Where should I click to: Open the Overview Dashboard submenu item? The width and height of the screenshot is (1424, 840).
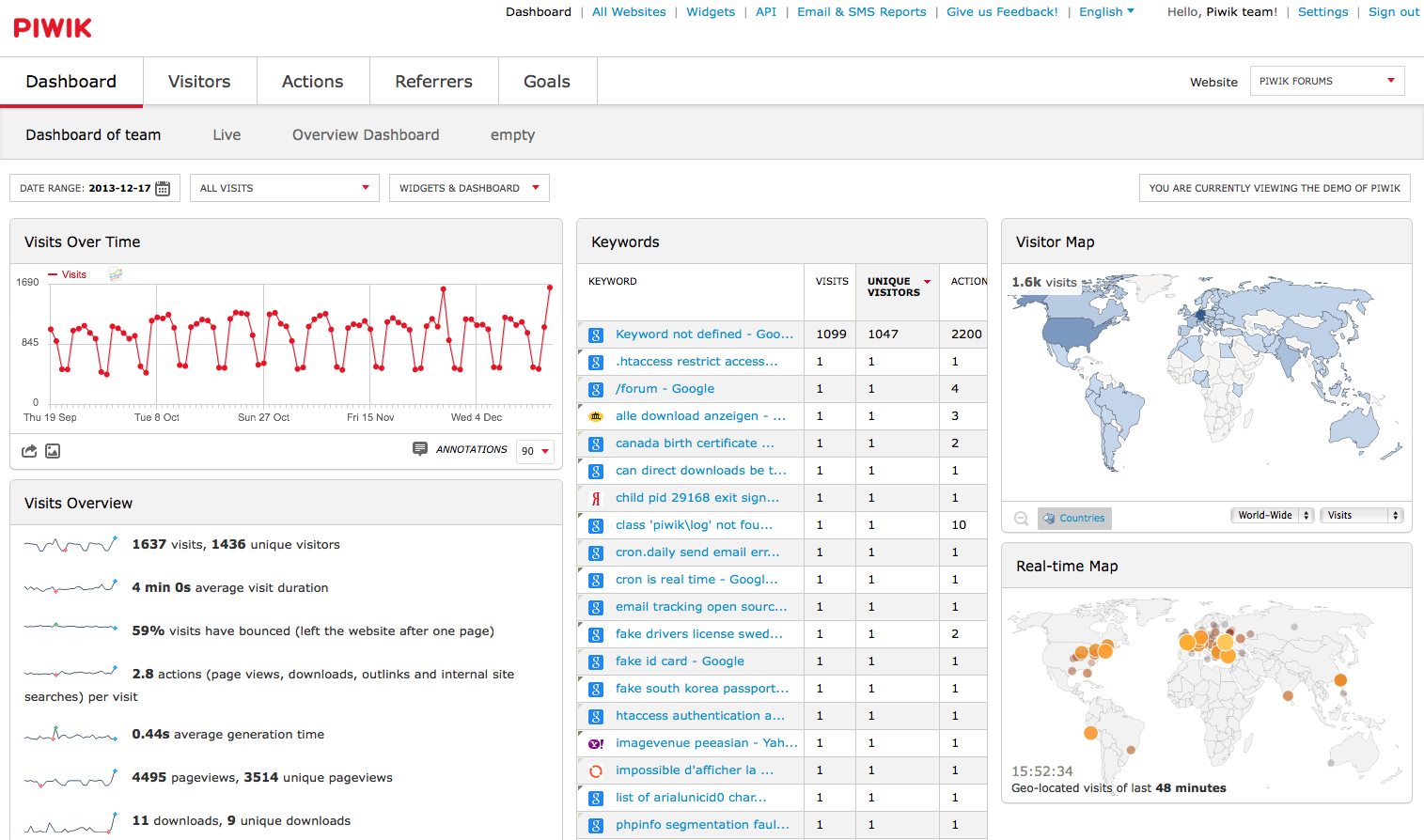(366, 134)
